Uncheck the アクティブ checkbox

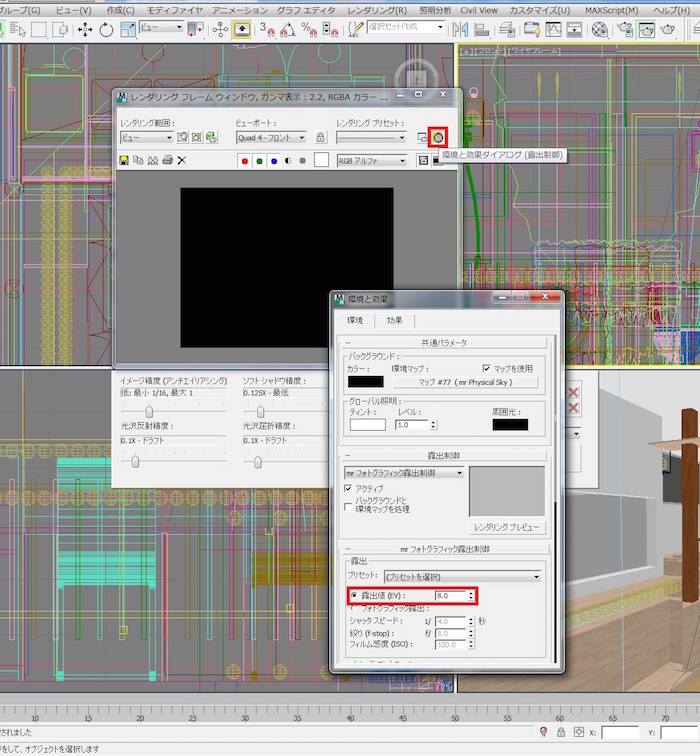[349, 488]
